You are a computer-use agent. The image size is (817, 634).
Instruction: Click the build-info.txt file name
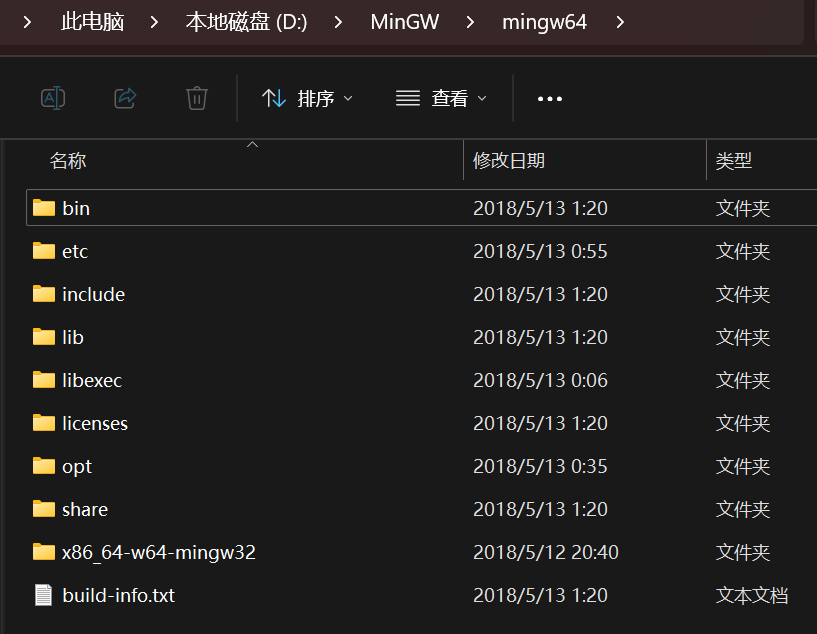pyautogui.click(x=118, y=595)
